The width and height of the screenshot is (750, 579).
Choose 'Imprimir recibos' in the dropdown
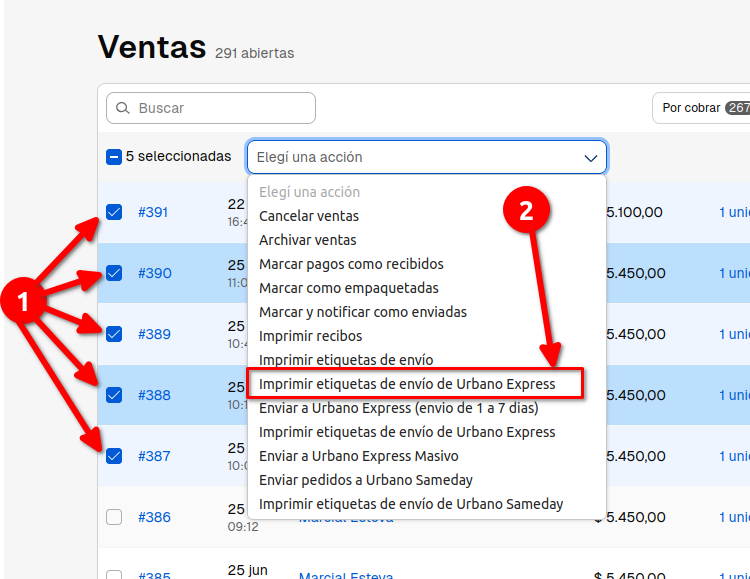coord(311,336)
